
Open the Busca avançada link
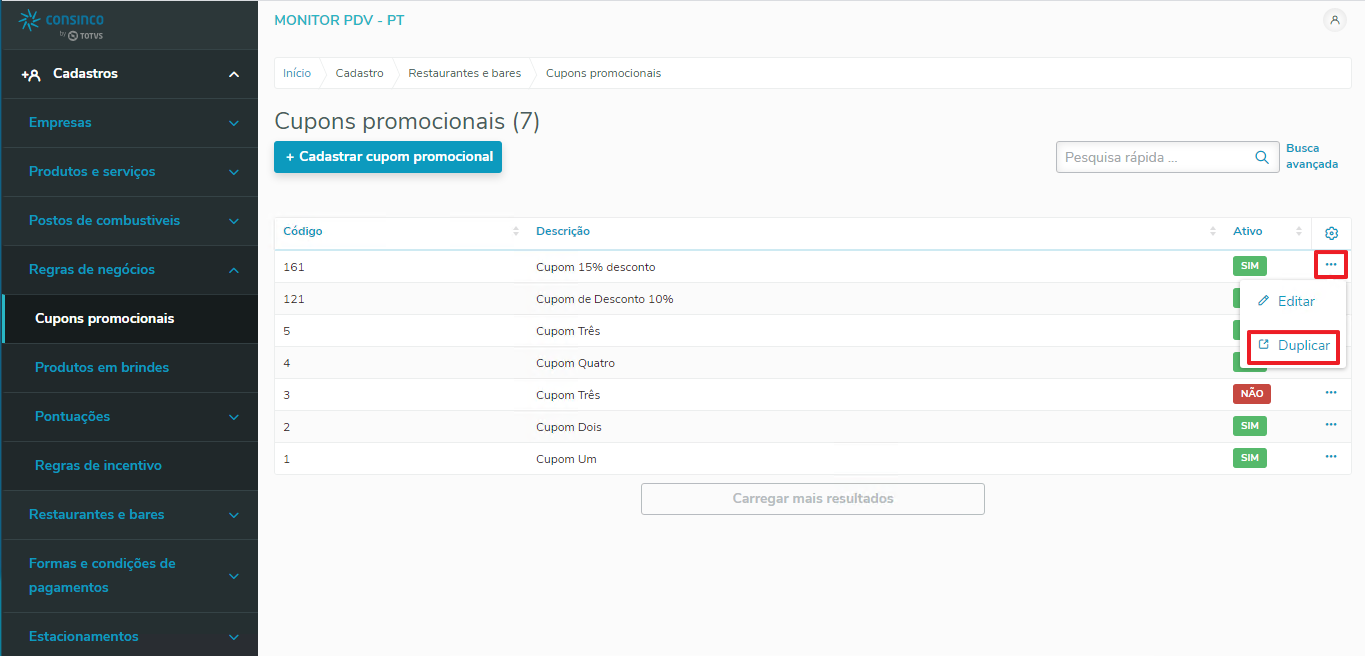(x=1311, y=156)
